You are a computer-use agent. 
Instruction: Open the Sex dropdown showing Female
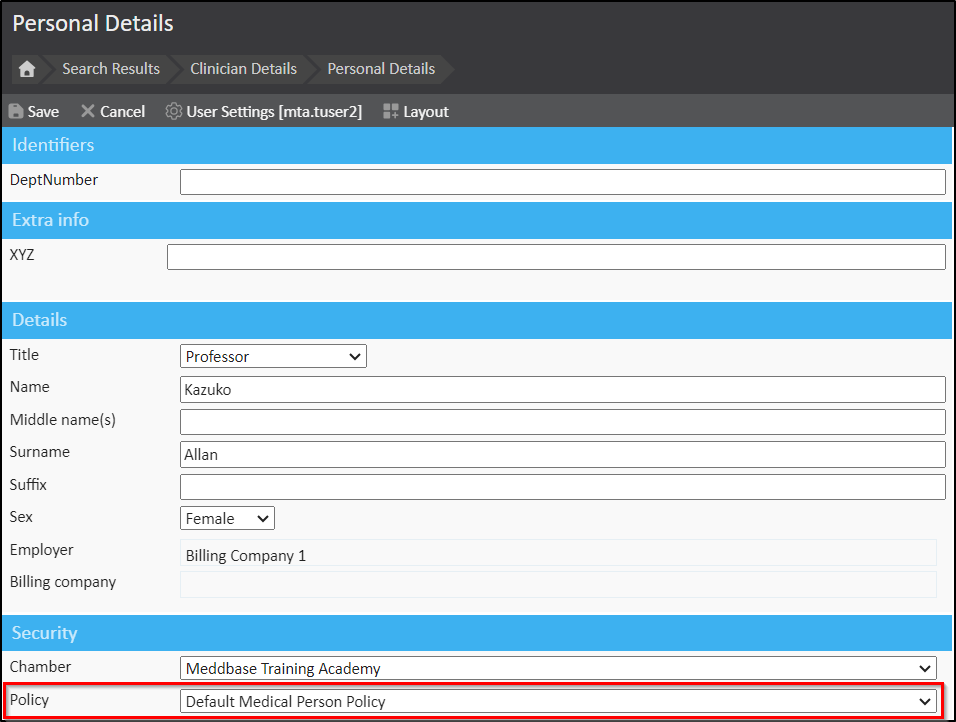[x=227, y=518]
